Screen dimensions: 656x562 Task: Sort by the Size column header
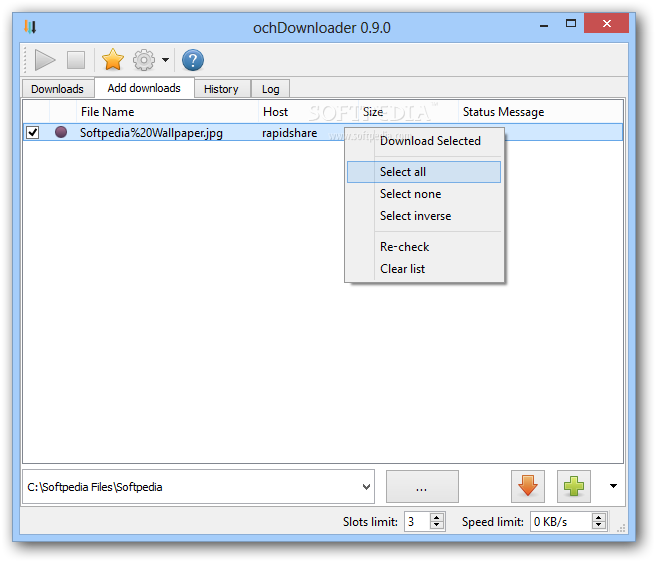408,112
